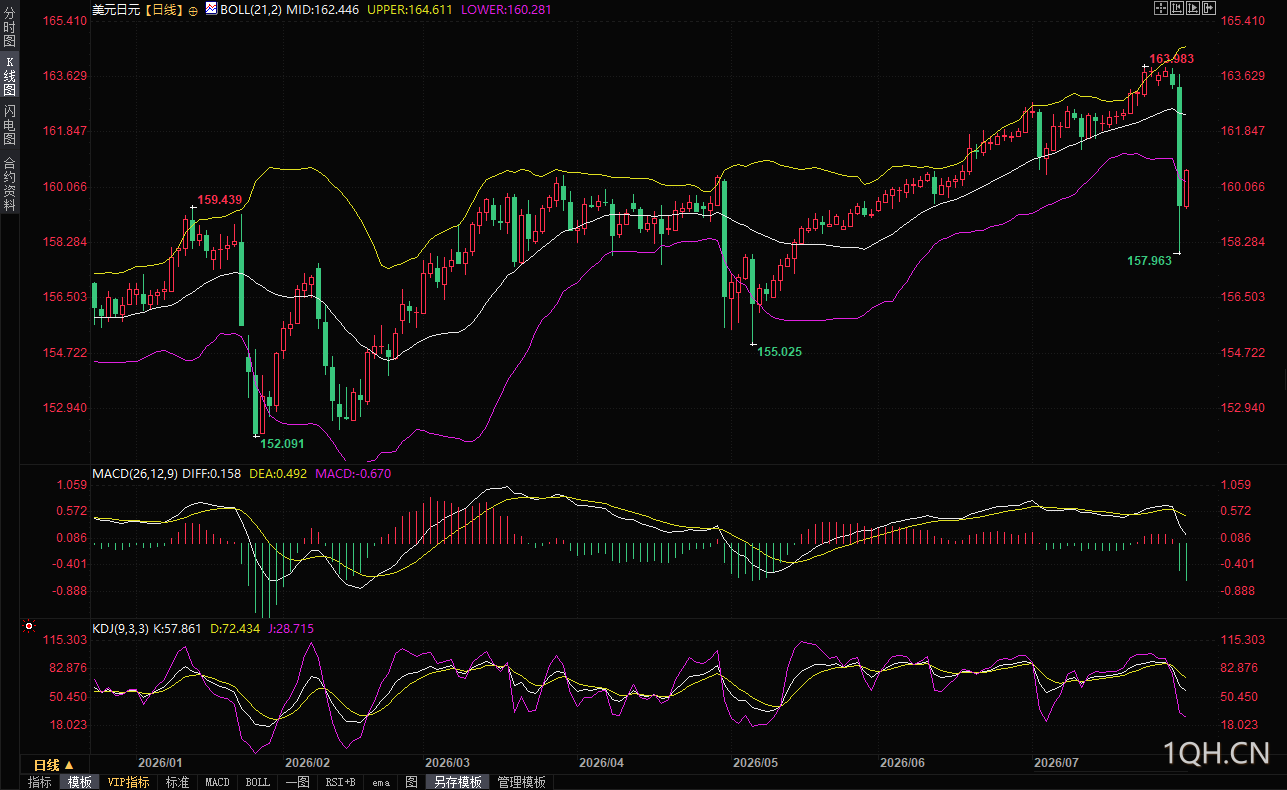The image size is (1287, 790).
Task: Open the 合约资料 side tab
Action: pos(9,184)
